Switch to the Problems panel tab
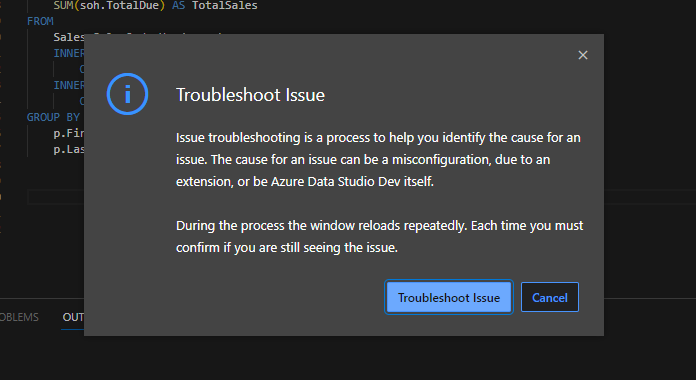The height and width of the screenshot is (380, 696). click(x=19, y=317)
